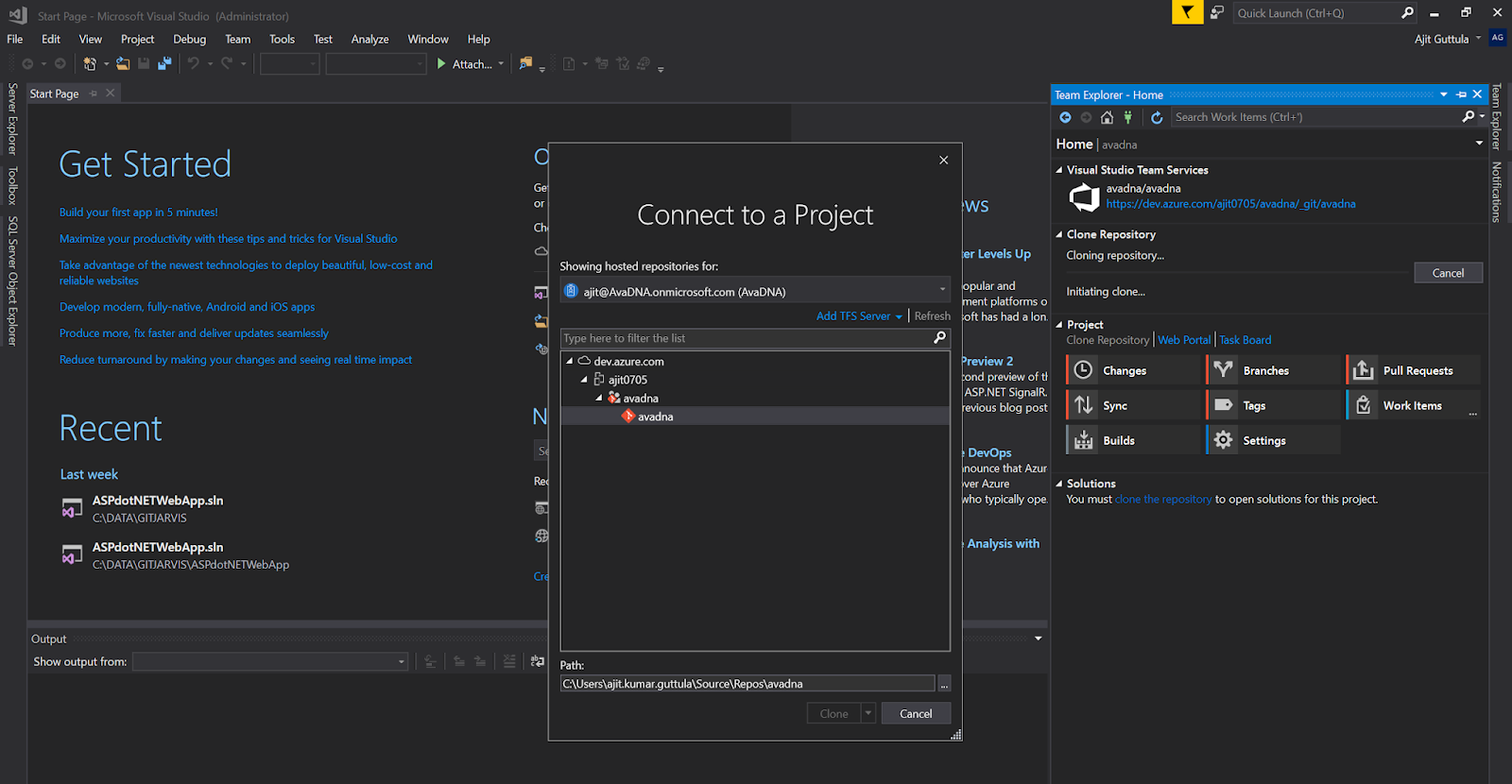The width and height of the screenshot is (1512, 784).
Task: Open the Add TFS Server dropdown arrow
Action: [899, 316]
